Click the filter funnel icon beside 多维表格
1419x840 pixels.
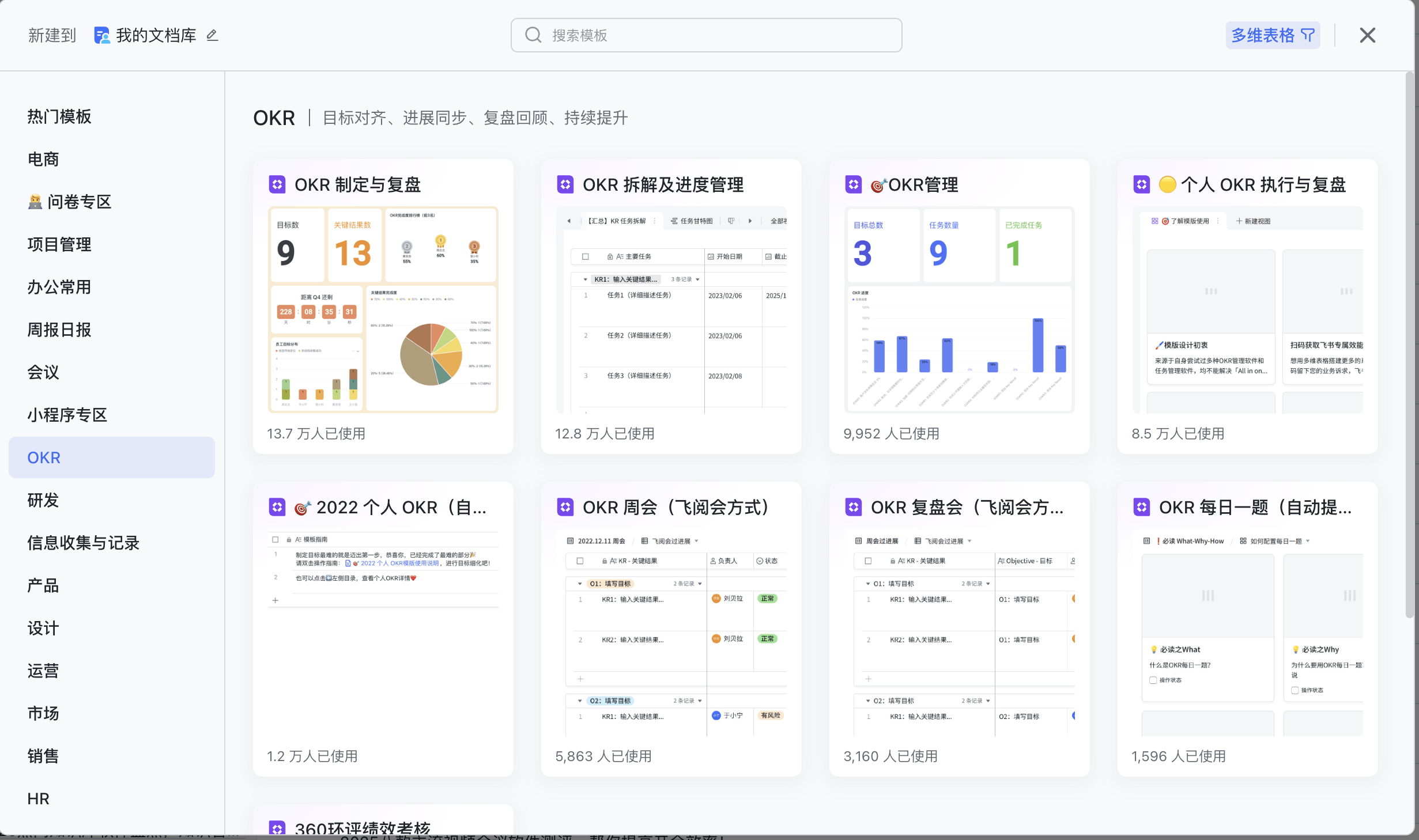pos(1308,35)
